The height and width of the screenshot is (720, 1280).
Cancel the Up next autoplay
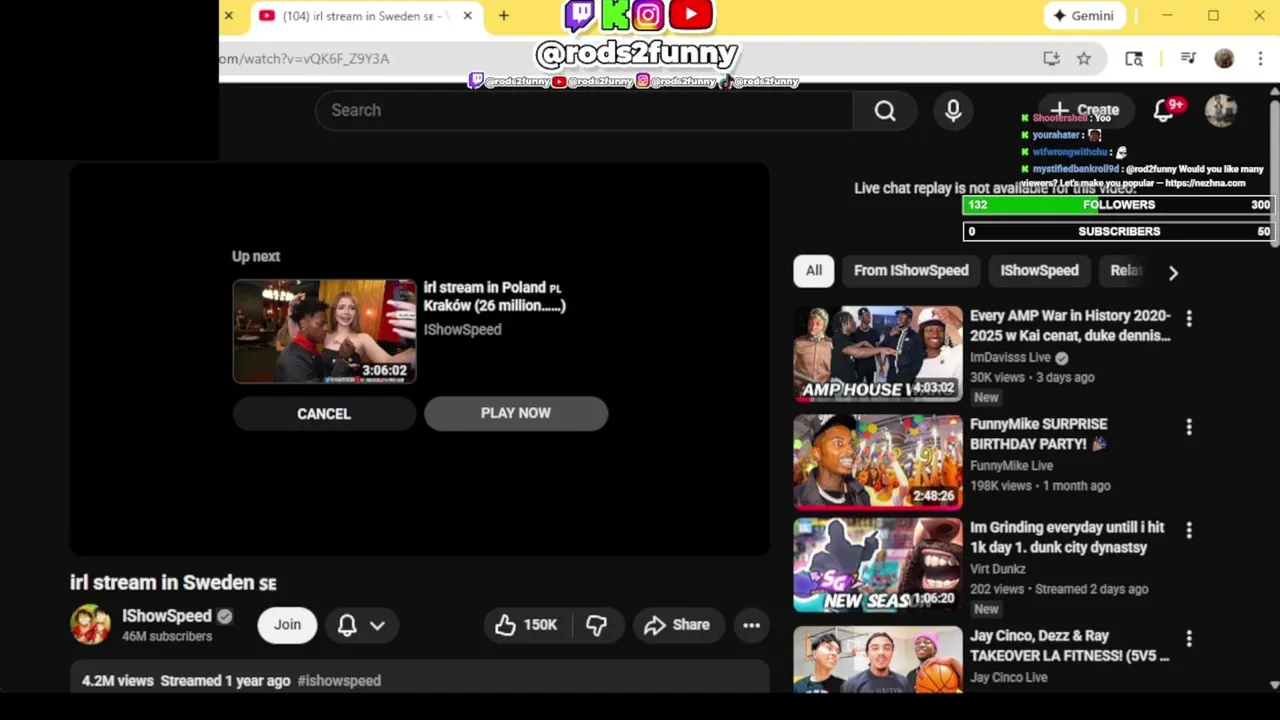pyautogui.click(x=324, y=414)
